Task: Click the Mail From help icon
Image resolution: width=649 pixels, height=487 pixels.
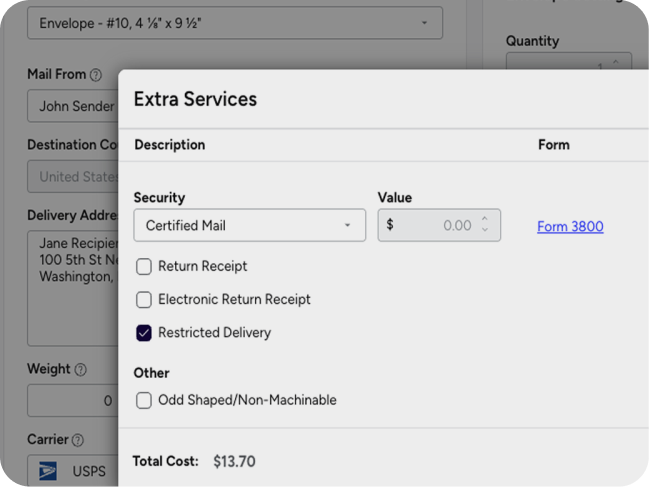Action: tap(96, 75)
